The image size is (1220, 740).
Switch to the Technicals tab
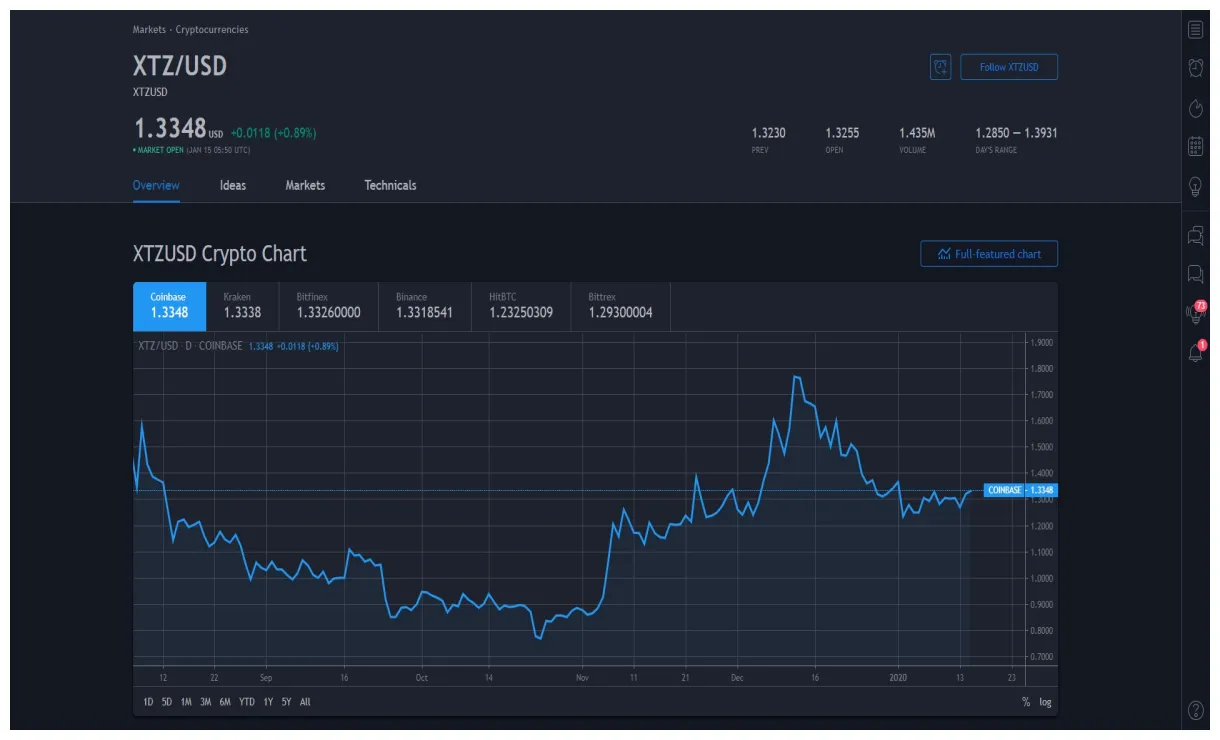tap(389, 185)
